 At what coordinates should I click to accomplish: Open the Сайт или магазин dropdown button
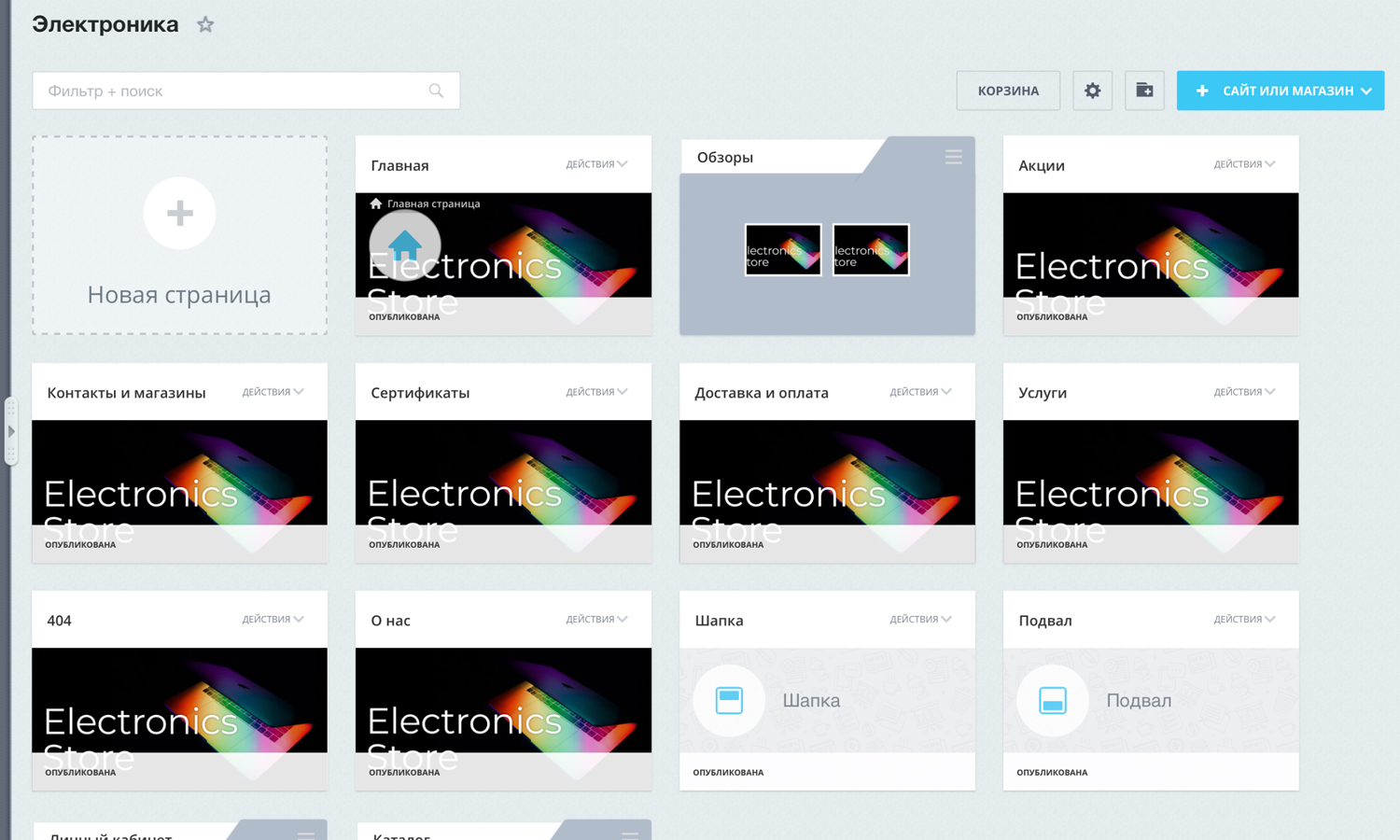(1280, 91)
